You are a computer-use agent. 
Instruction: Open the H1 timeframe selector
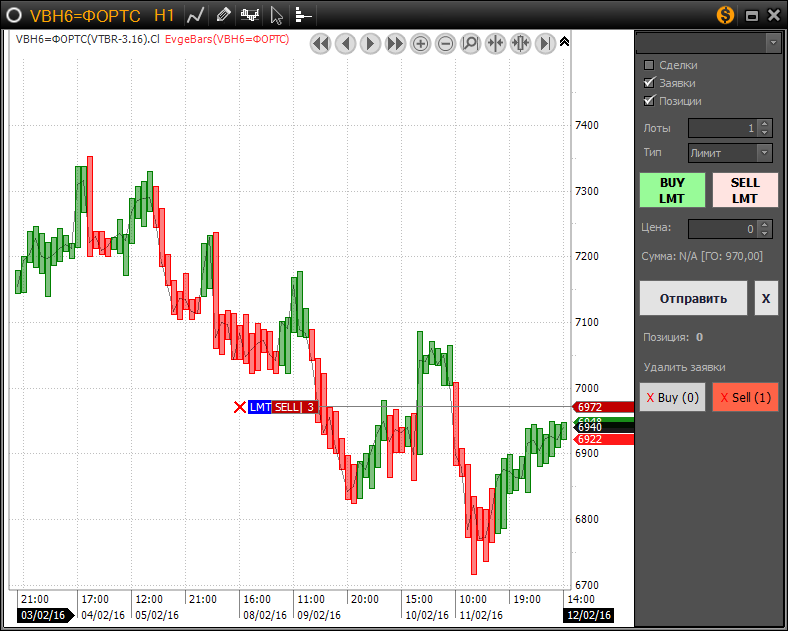[x=164, y=15]
